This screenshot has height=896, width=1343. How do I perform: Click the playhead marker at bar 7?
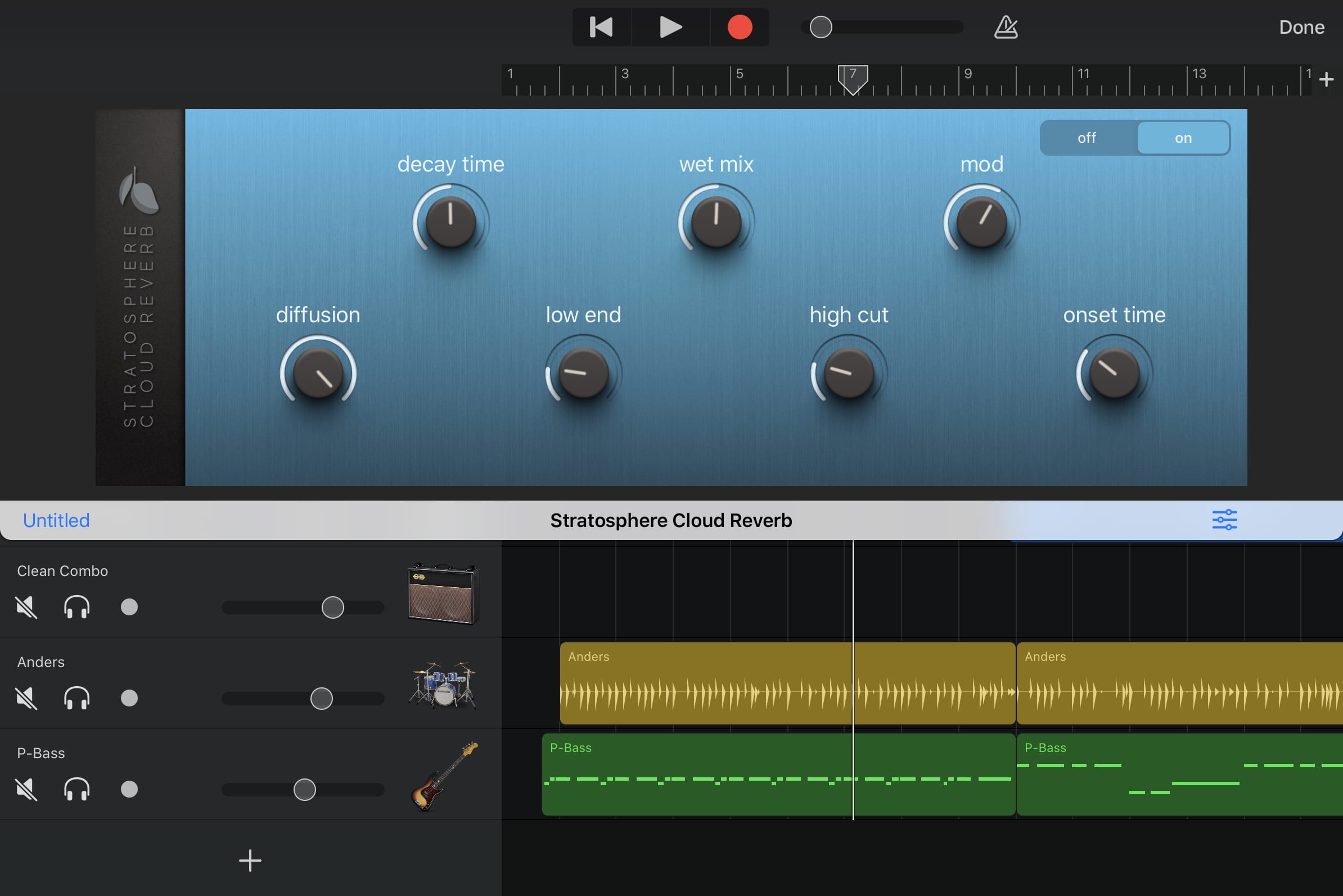tap(853, 79)
